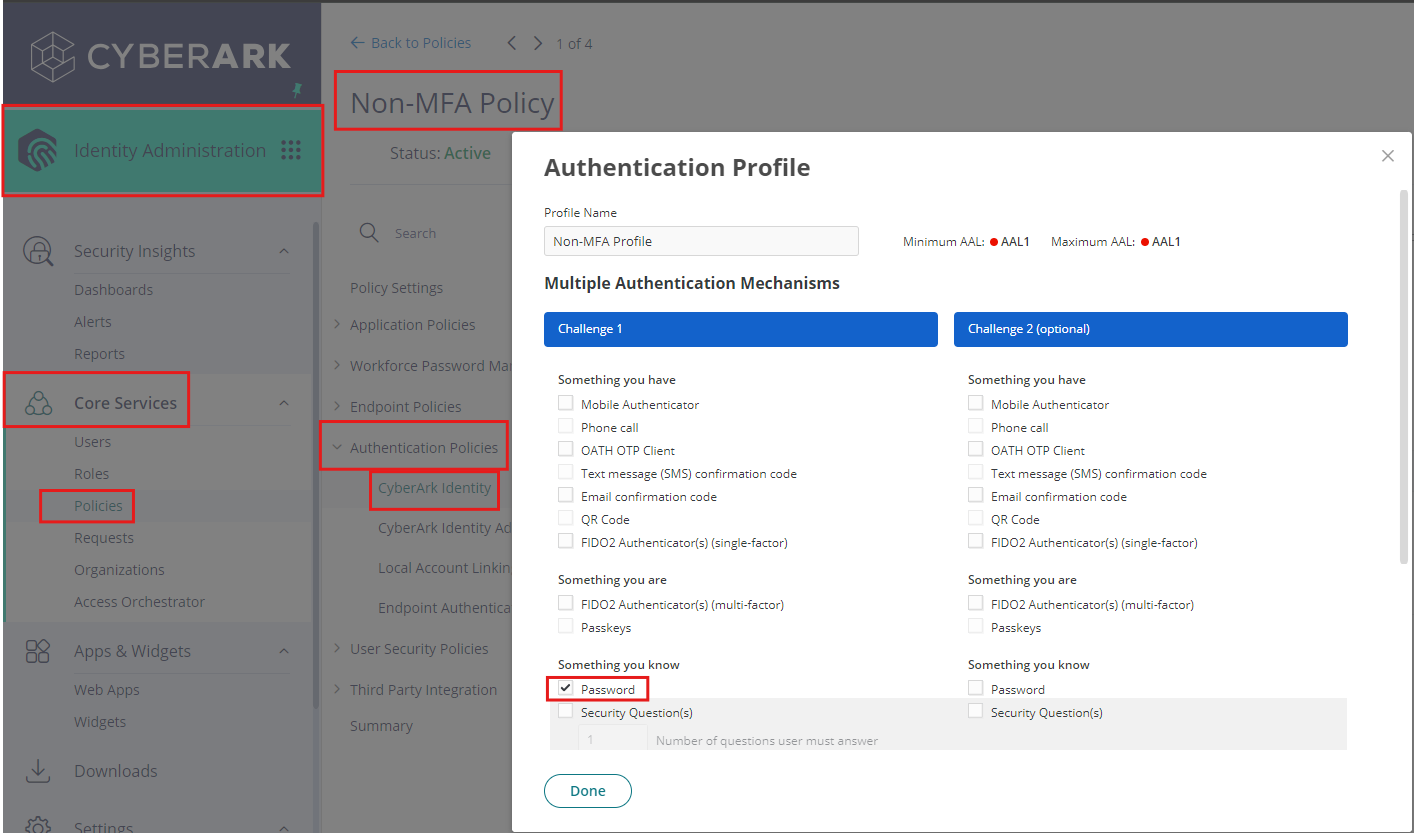
Task: Uncheck the Password checkbox in Challenge 1
Action: tap(566, 687)
